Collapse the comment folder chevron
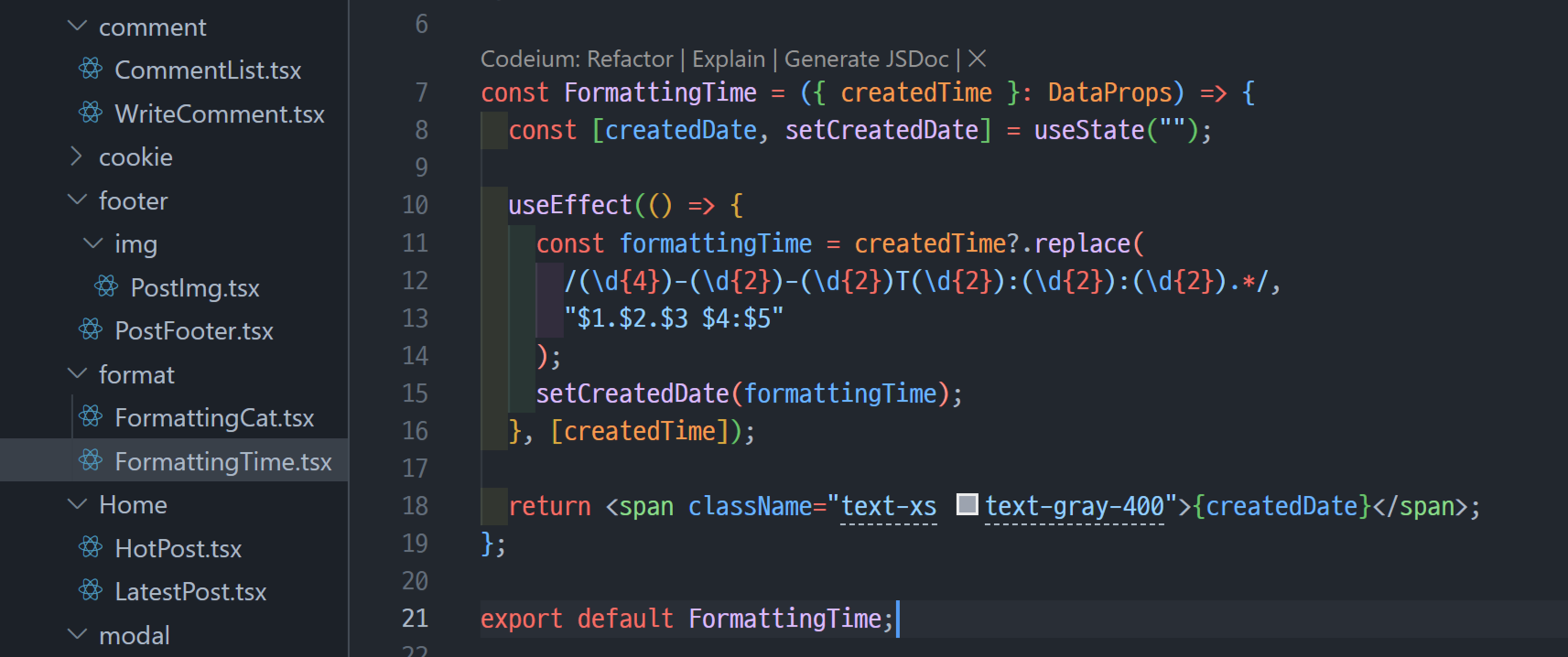The height and width of the screenshot is (657, 1568). click(x=77, y=26)
